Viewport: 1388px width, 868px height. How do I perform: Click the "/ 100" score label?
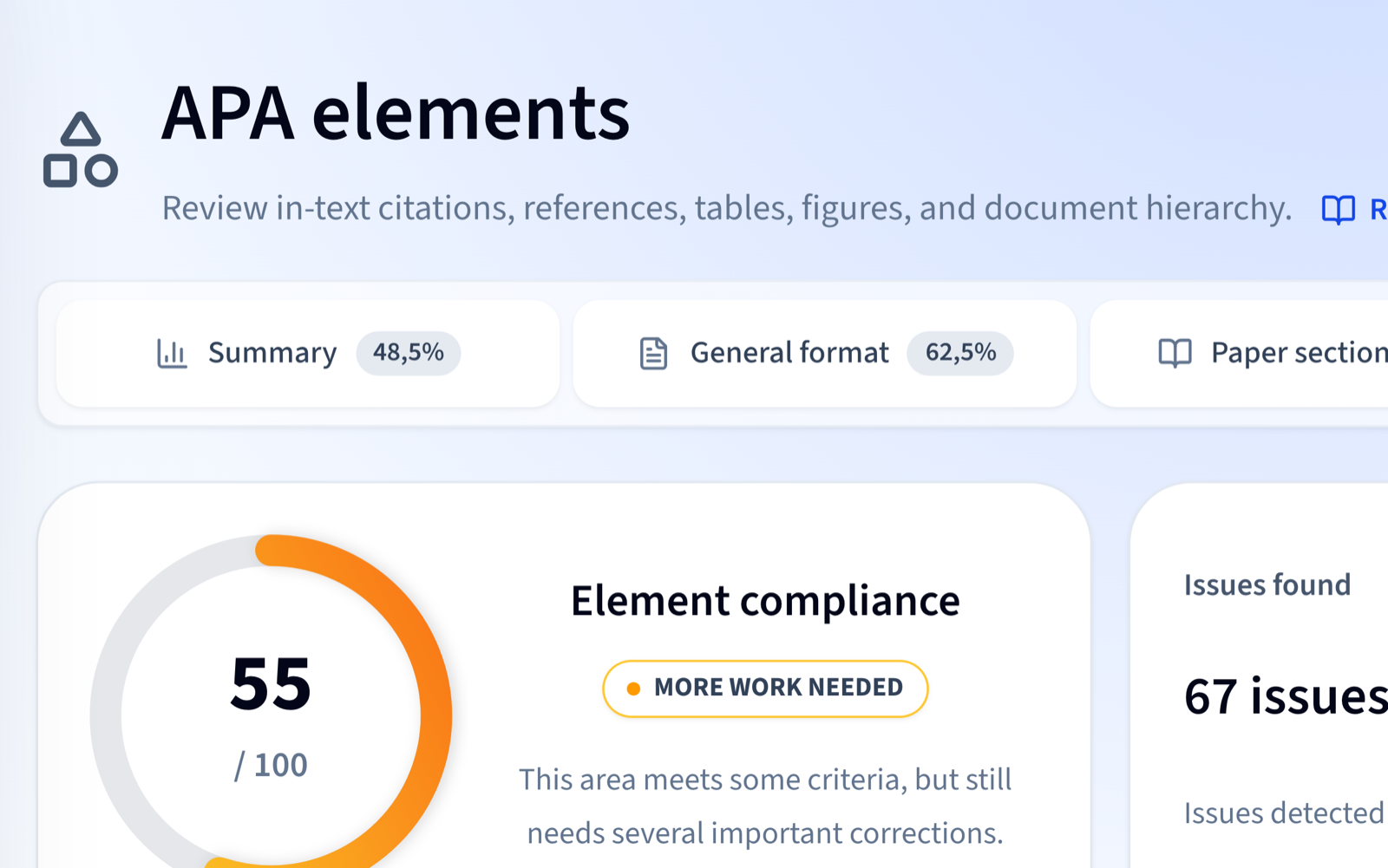[271, 766]
